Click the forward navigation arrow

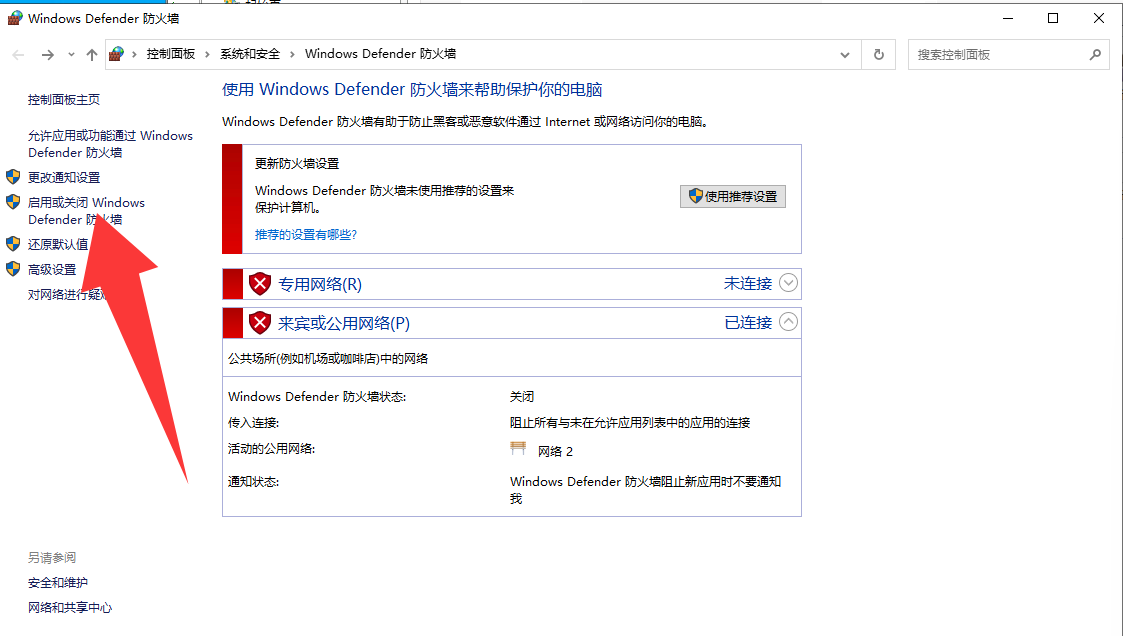[x=47, y=54]
